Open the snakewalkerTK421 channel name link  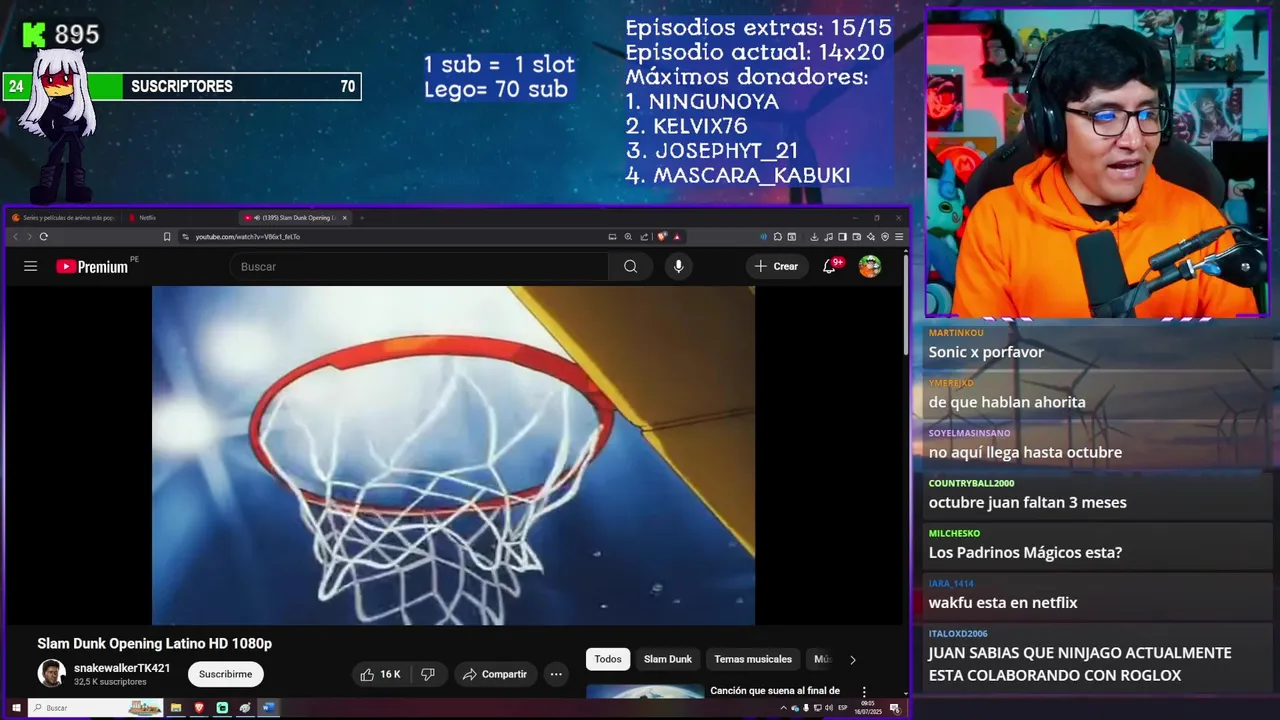(122, 668)
